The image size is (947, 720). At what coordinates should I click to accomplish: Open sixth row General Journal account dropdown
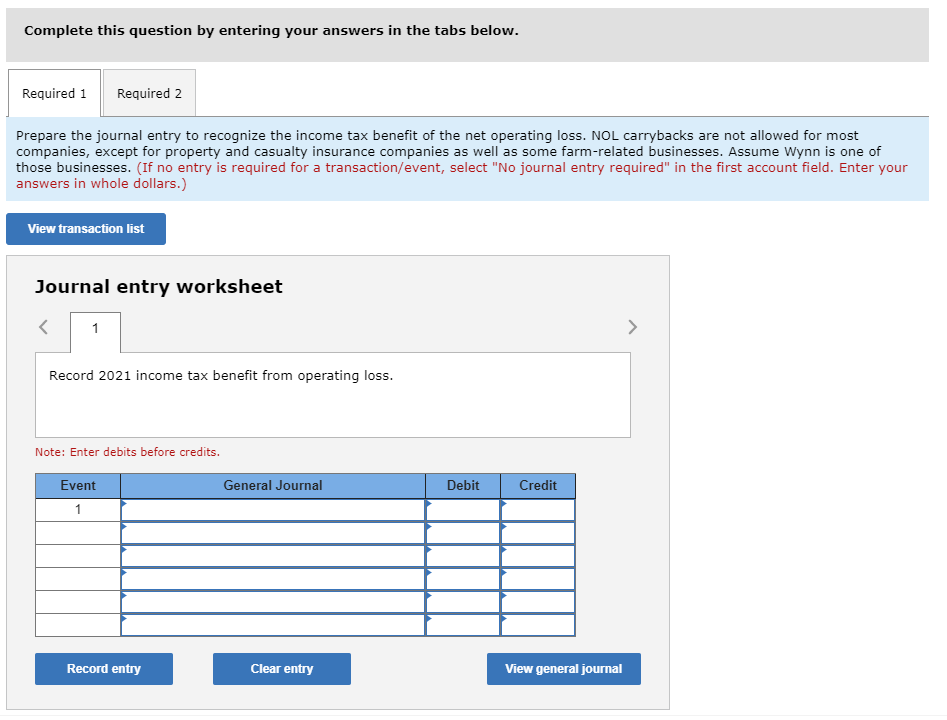(x=273, y=625)
